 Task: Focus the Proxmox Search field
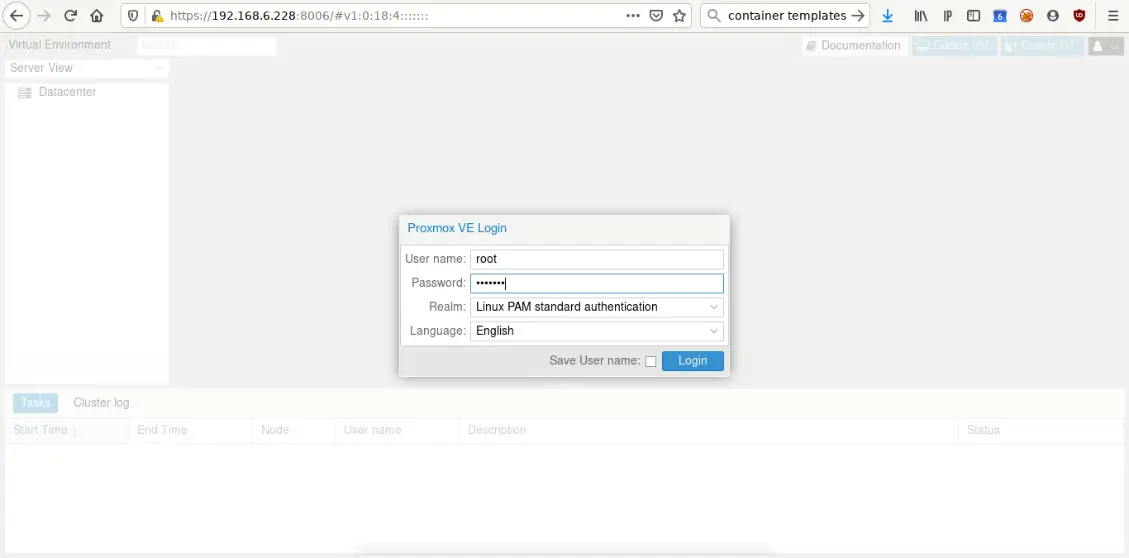click(x=206, y=45)
